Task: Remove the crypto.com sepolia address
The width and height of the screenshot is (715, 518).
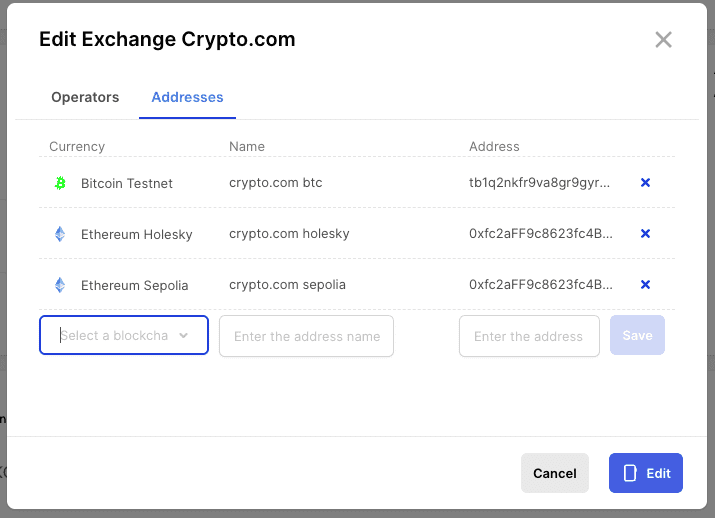Action: (x=645, y=285)
